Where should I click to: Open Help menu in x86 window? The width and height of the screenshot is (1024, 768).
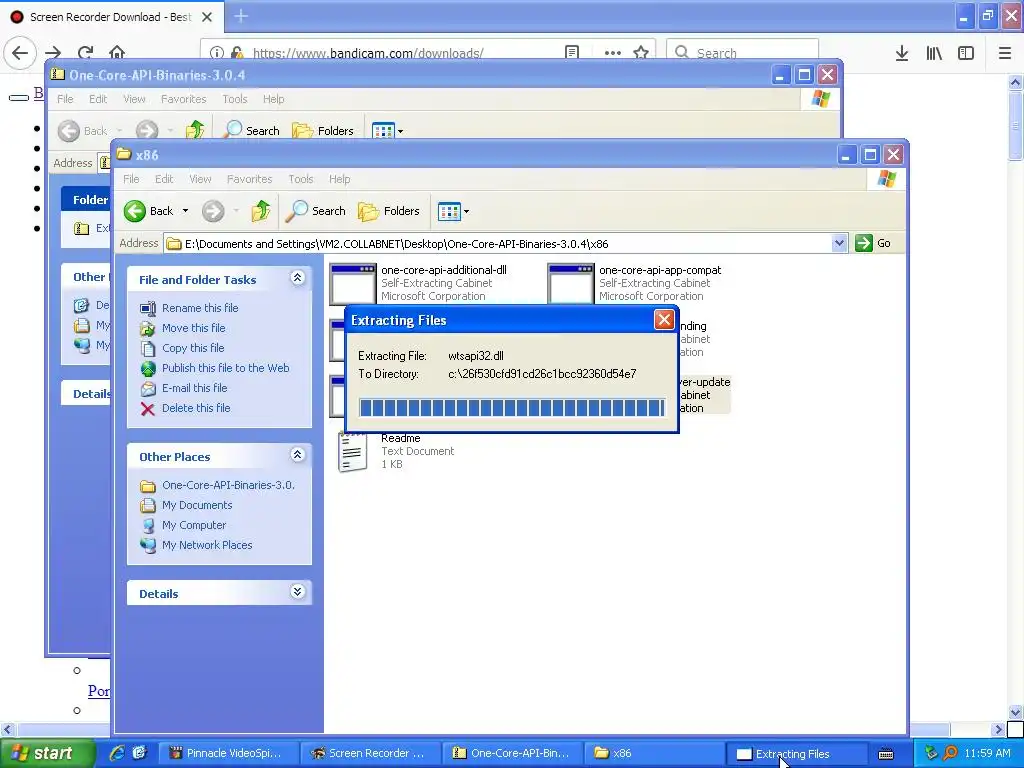(339, 179)
